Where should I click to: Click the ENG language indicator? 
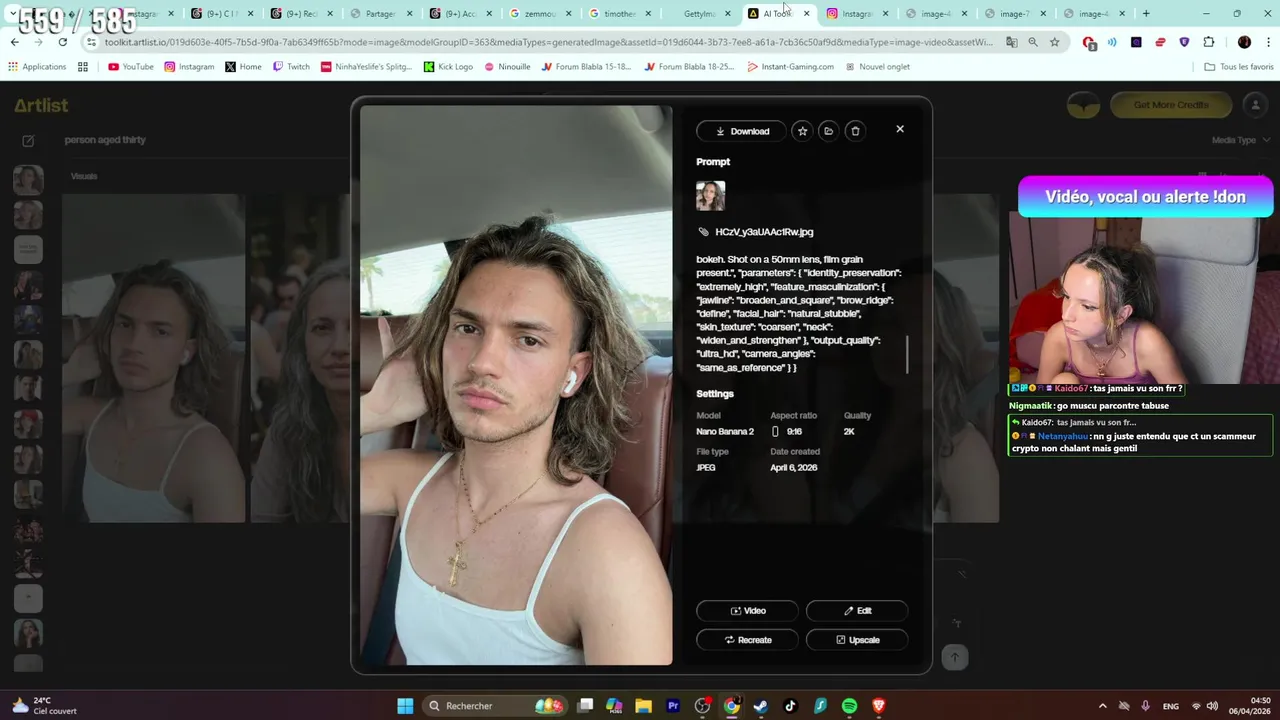coord(1169,706)
